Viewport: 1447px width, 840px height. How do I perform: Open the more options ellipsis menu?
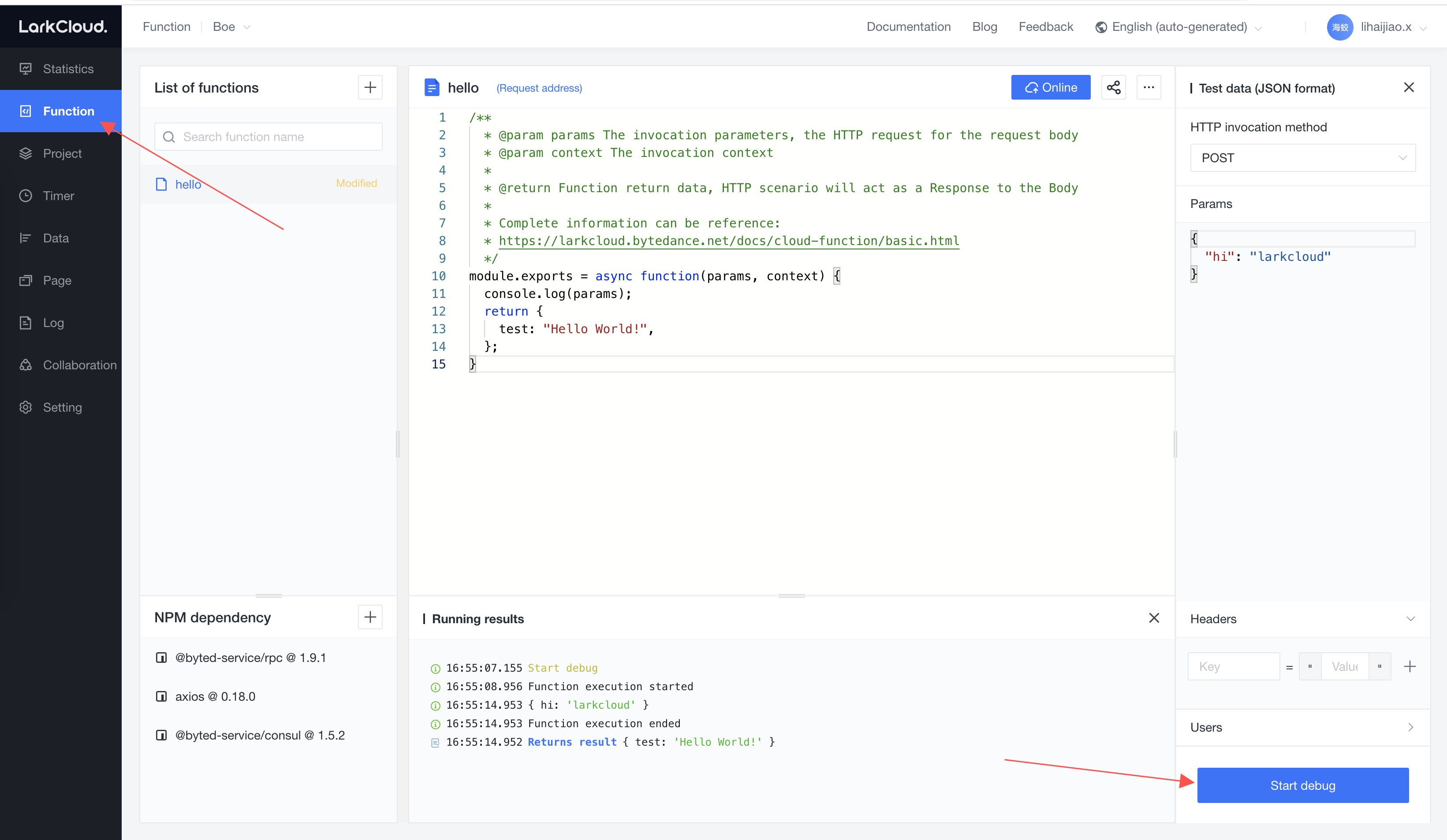point(1149,87)
